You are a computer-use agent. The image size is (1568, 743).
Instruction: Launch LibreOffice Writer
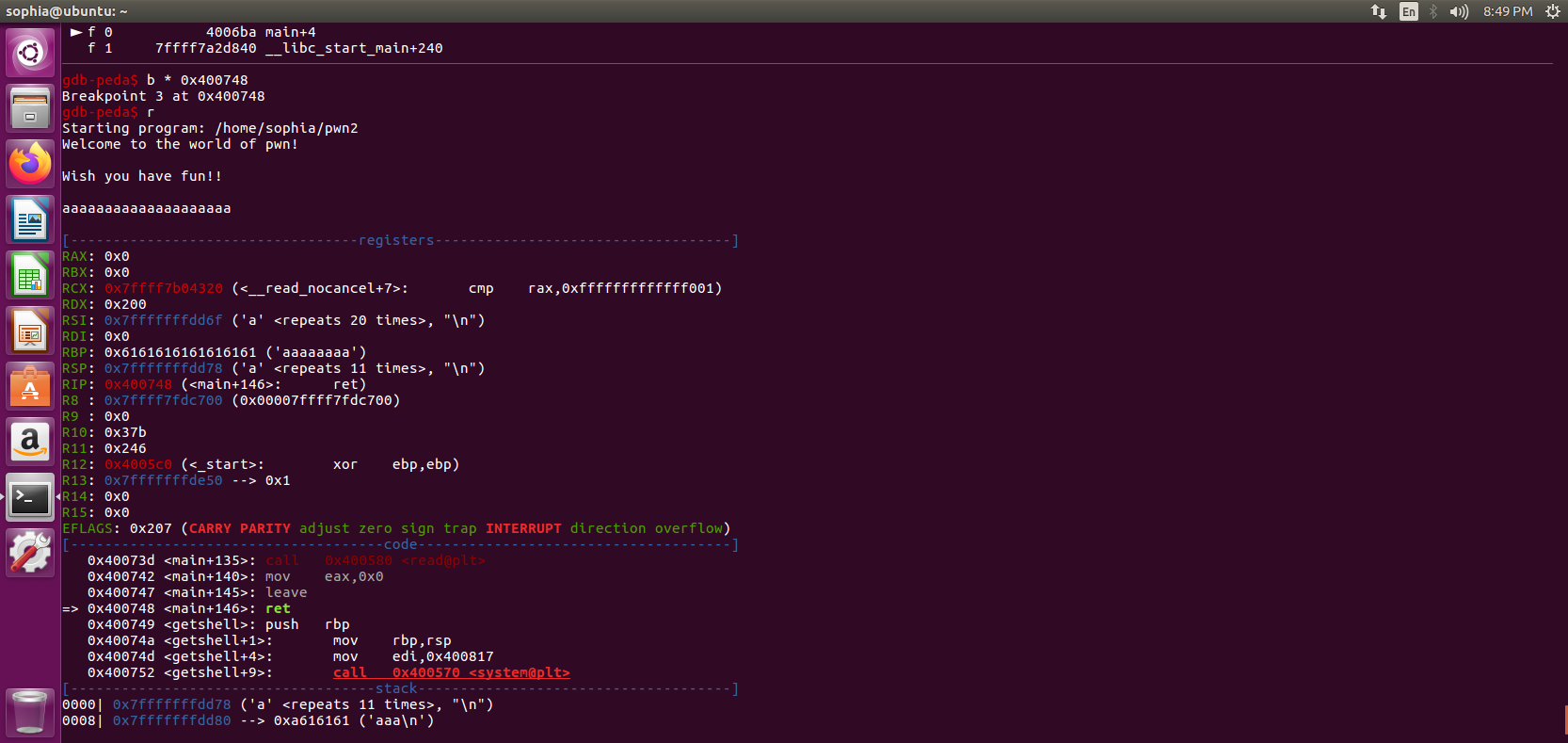pyautogui.click(x=30, y=219)
